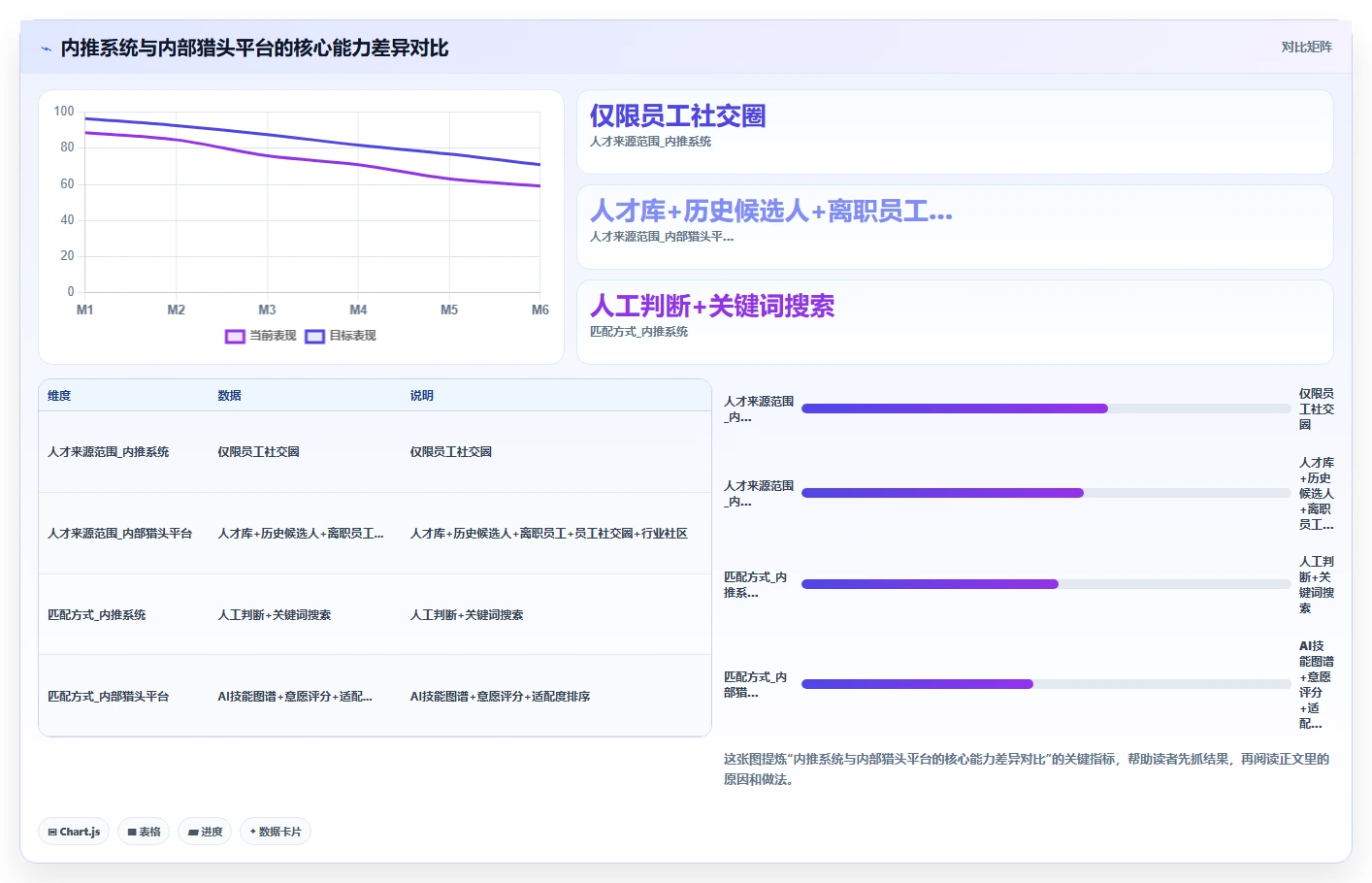Click the 表格 tag chip
Screen dimensions: 1372x883
click(144, 832)
